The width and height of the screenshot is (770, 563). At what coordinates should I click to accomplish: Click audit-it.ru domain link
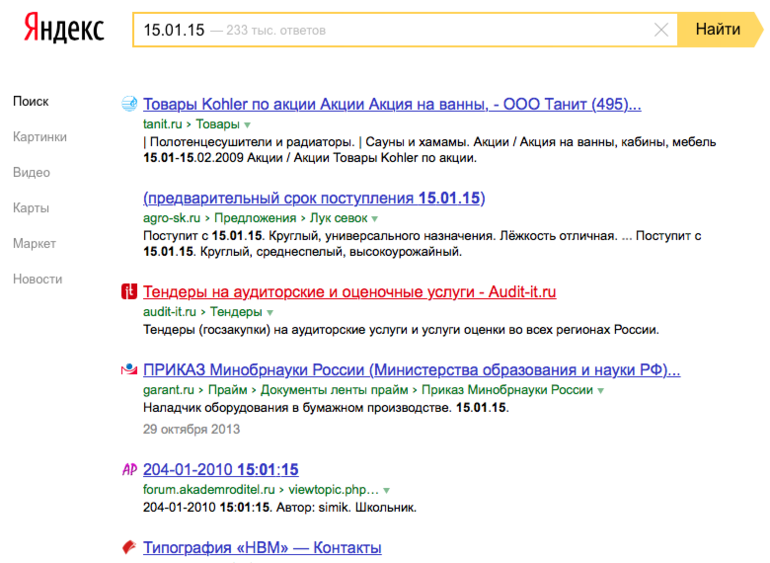[169, 311]
